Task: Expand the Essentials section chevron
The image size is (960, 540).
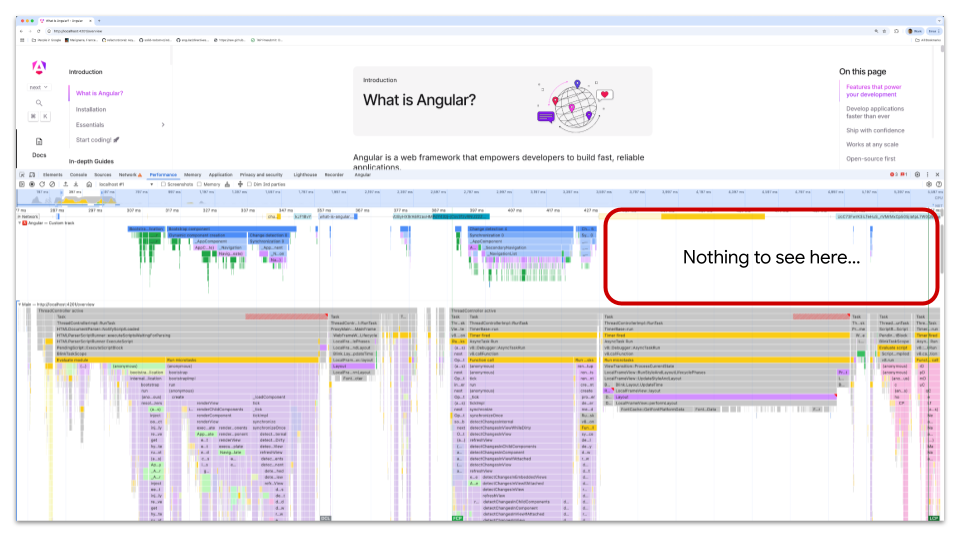Action: tap(163, 125)
